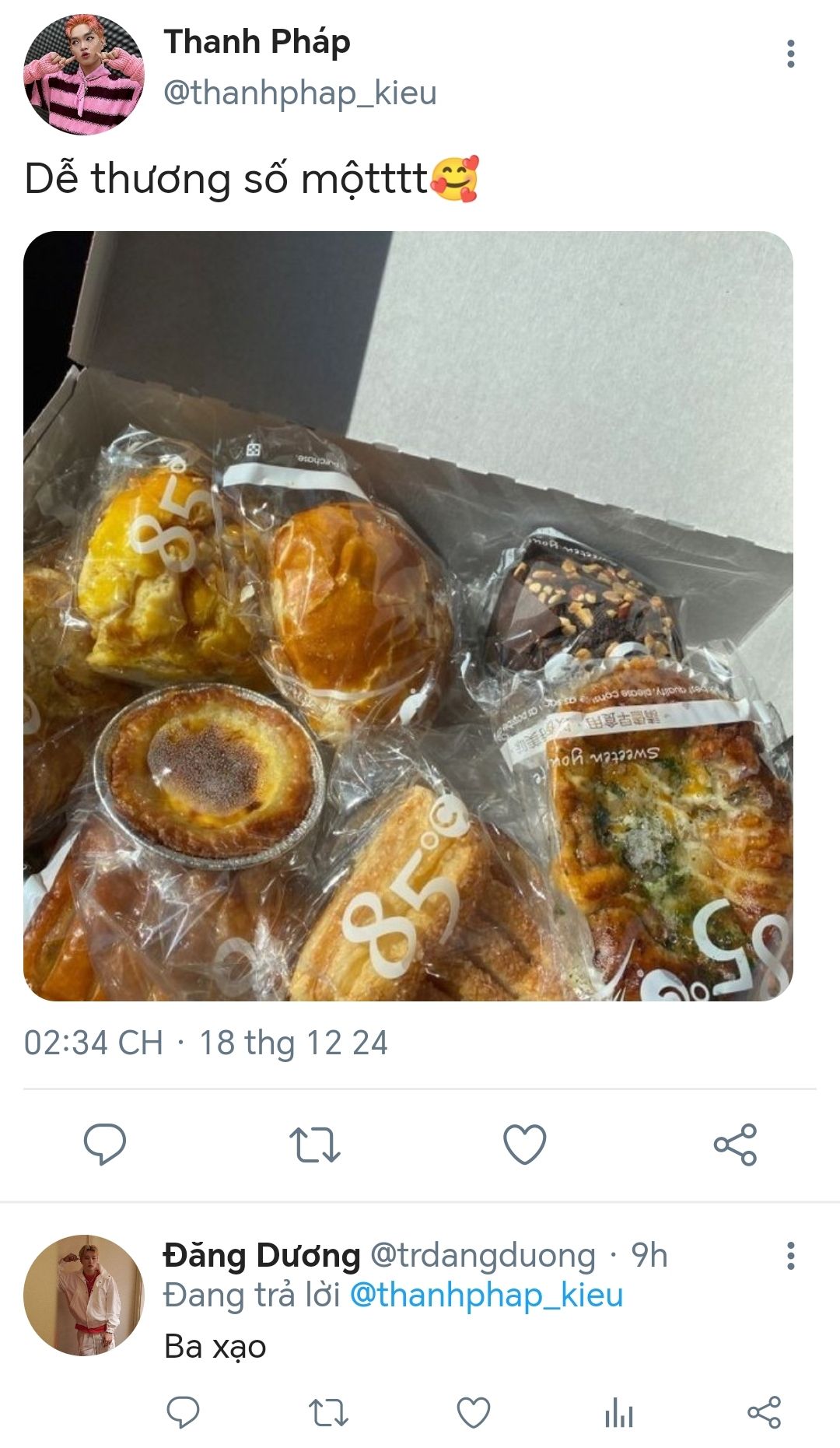The height and width of the screenshot is (1448, 840).
Task: Like Đăng Dương's reply
Action: click(x=473, y=1412)
